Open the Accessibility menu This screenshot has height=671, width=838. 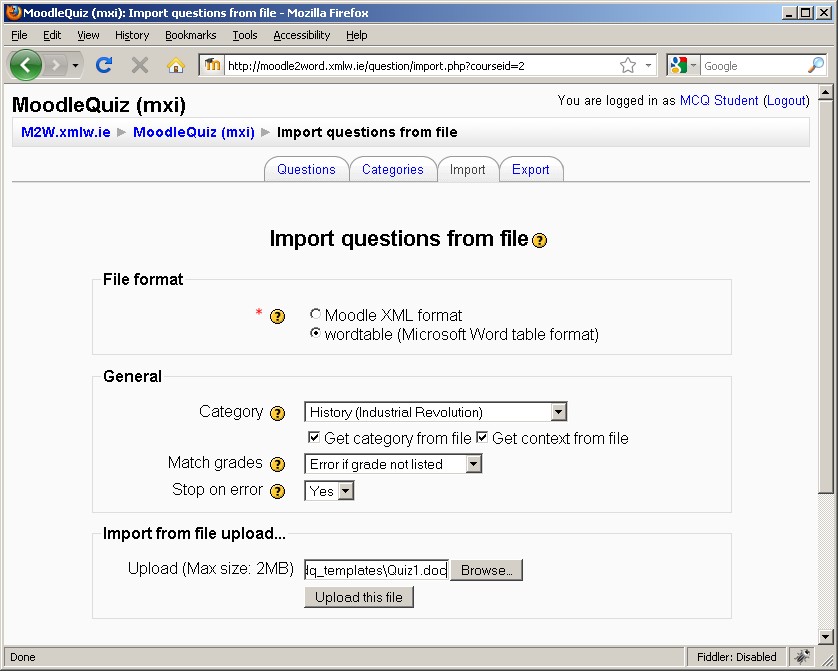(x=301, y=35)
